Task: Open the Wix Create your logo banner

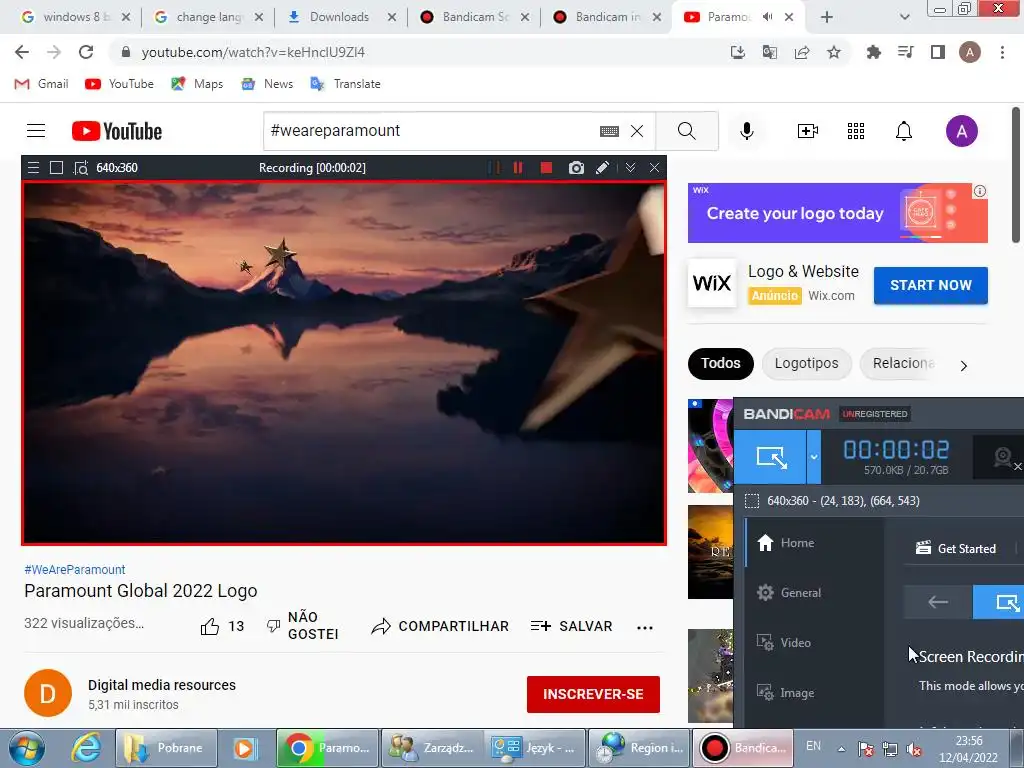Action: point(837,213)
